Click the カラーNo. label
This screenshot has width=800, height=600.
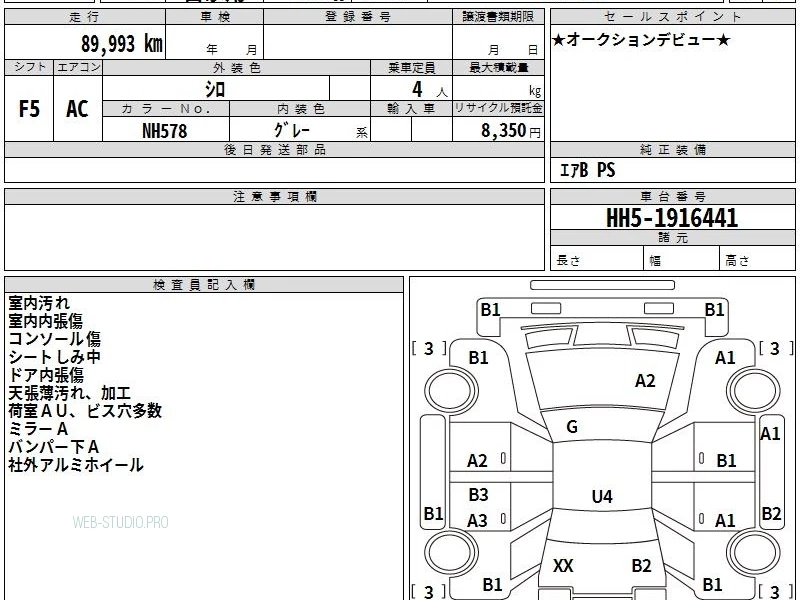166,109
